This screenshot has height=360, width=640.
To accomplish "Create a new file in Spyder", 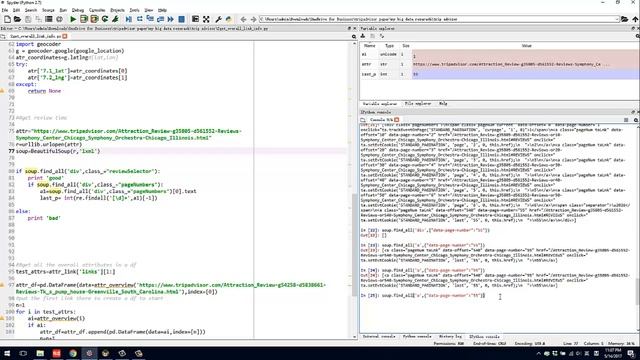I will click(7, 19).
